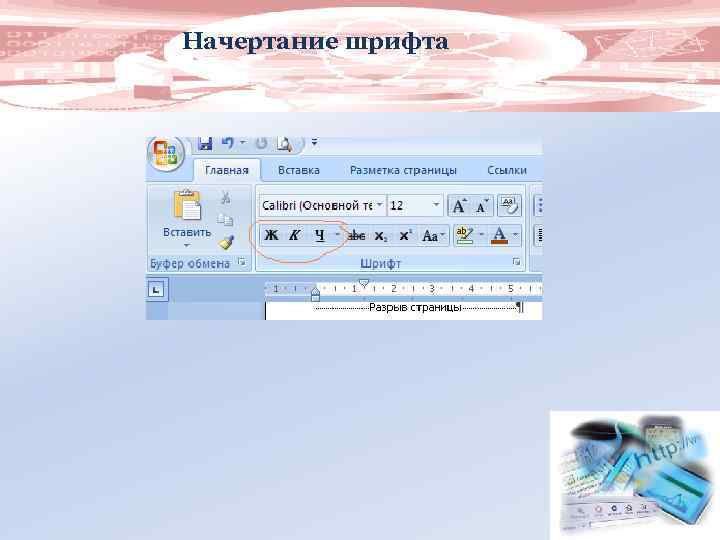Screen dimensions: 720x540
Task: Click the Redo icon in quick access toolbar
Action: point(261,144)
